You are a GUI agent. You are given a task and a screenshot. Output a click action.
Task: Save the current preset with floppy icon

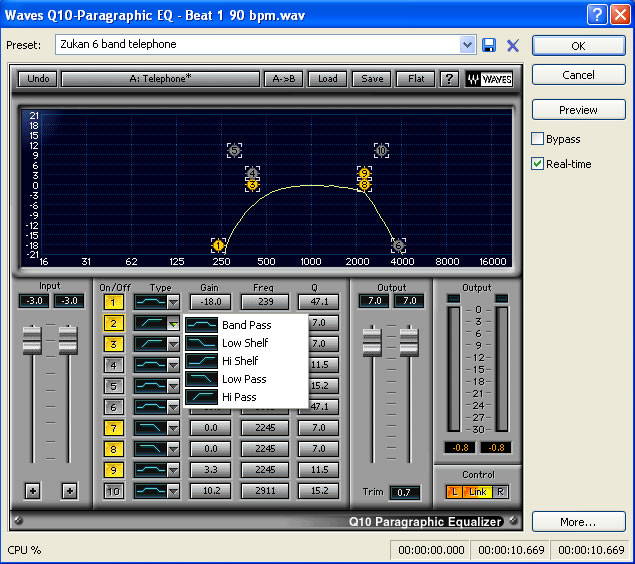[489, 45]
